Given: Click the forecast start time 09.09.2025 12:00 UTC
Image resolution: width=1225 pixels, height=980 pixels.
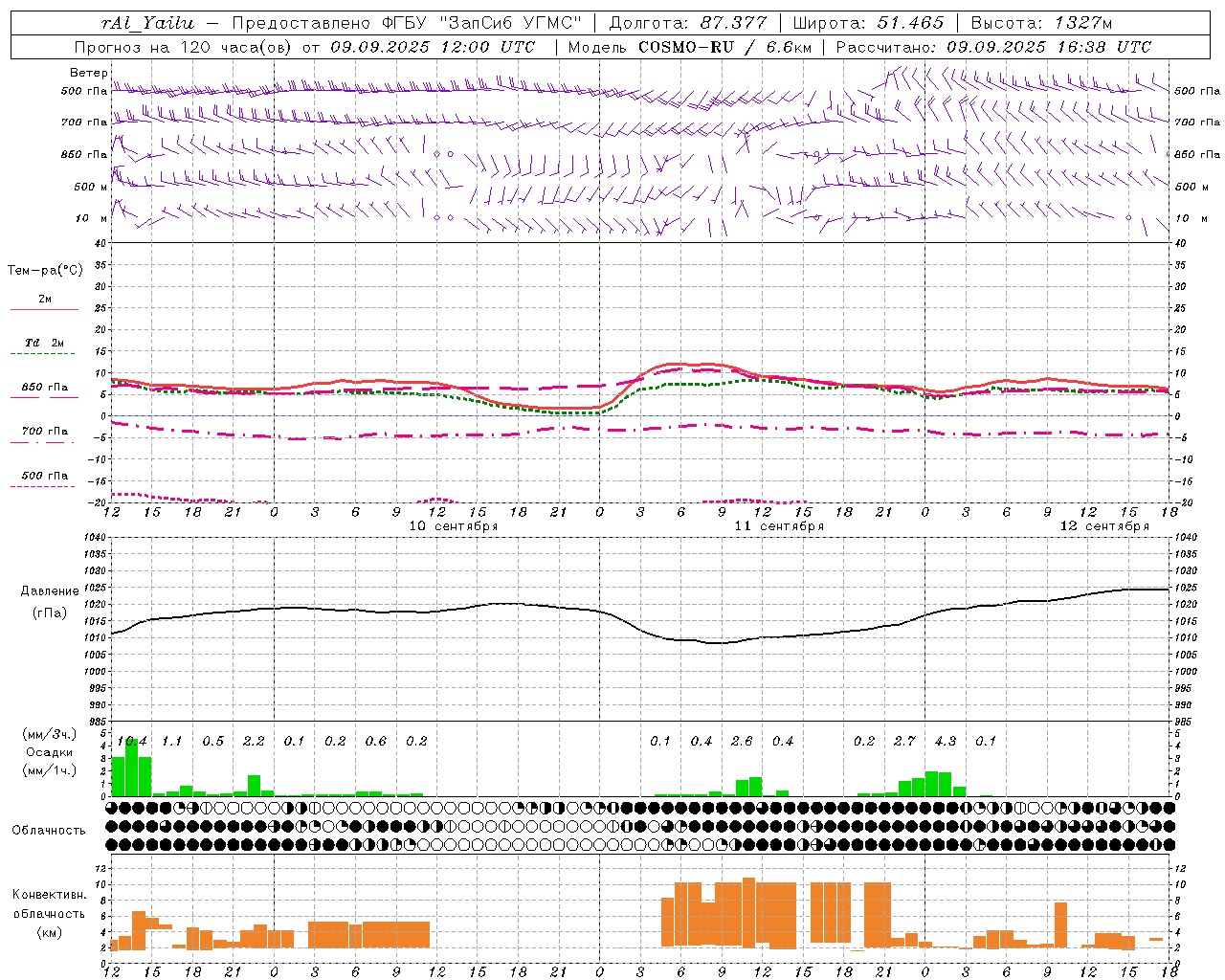Looking at the screenshot, I should 433,47.
